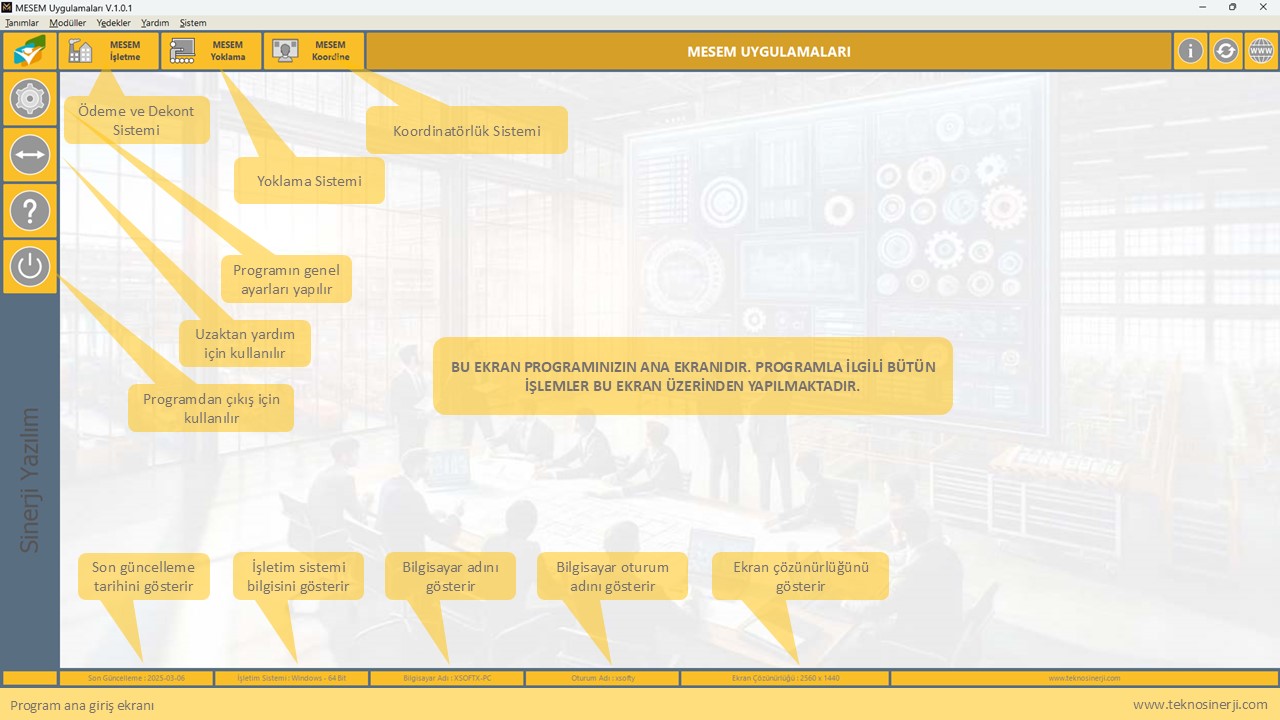Click the Son Güncelleme status field
The height and width of the screenshot is (720, 1280).
[136, 678]
